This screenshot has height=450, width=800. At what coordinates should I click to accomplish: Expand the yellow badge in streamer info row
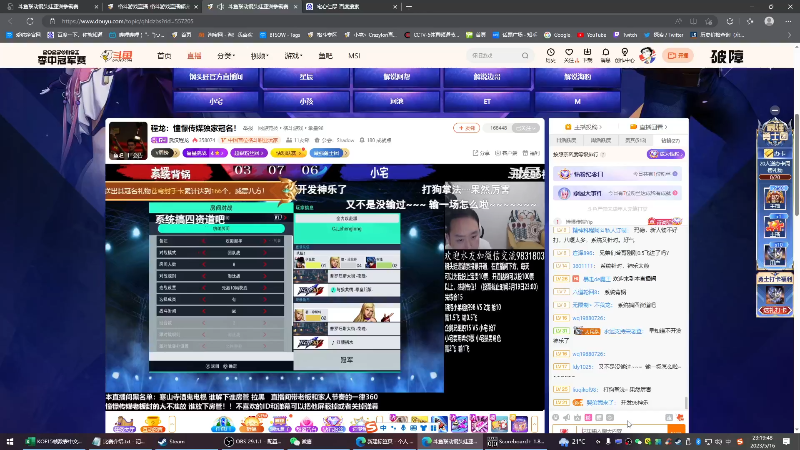[x=290, y=153]
